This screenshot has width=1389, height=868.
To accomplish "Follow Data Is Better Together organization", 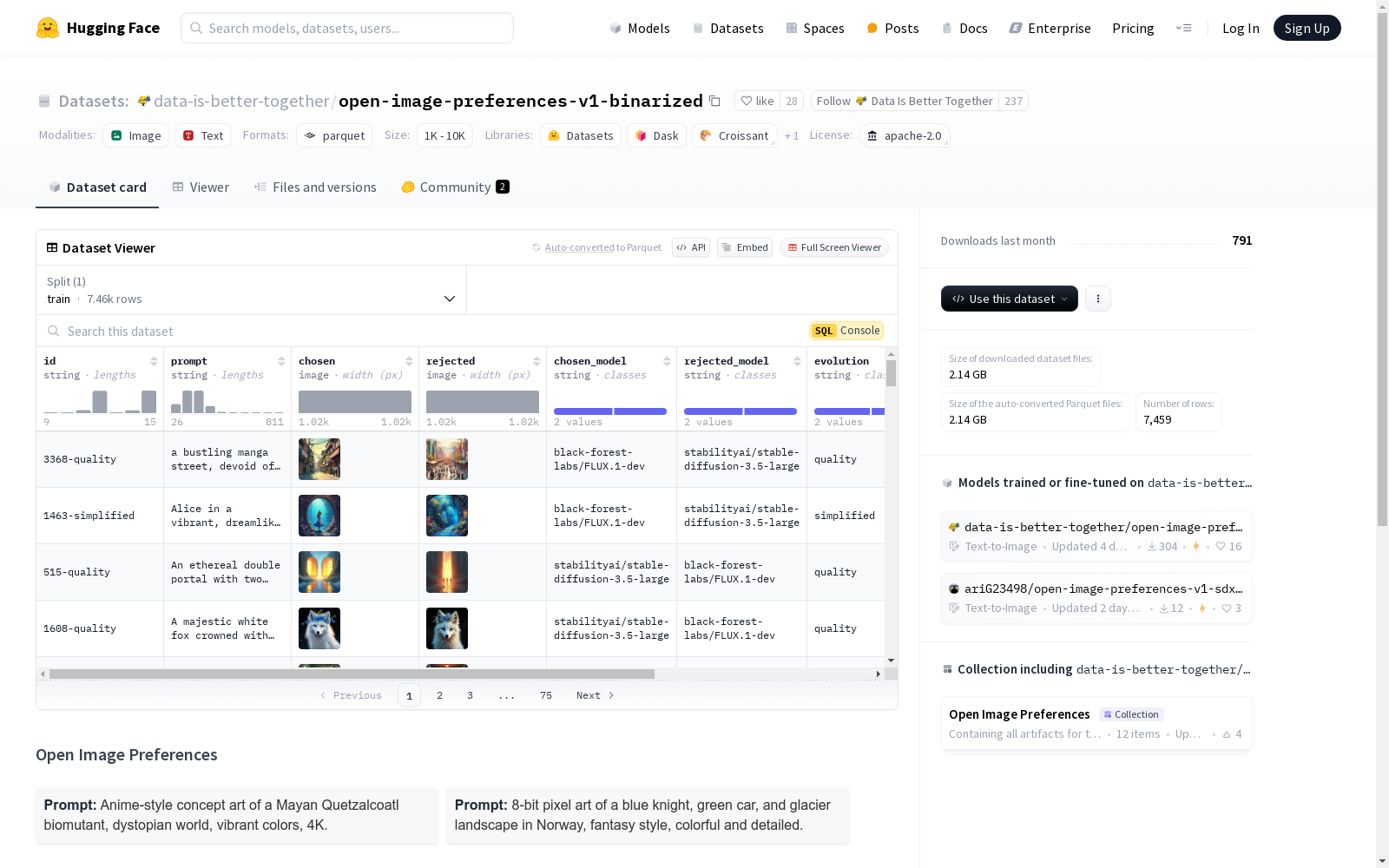I will pos(905,101).
